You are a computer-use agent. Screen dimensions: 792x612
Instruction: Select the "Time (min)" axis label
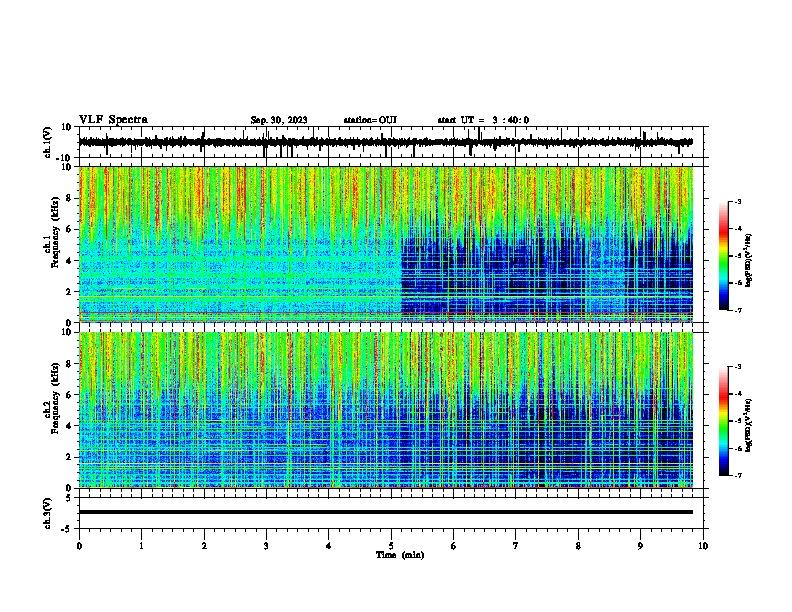click(x=400, y=555)
